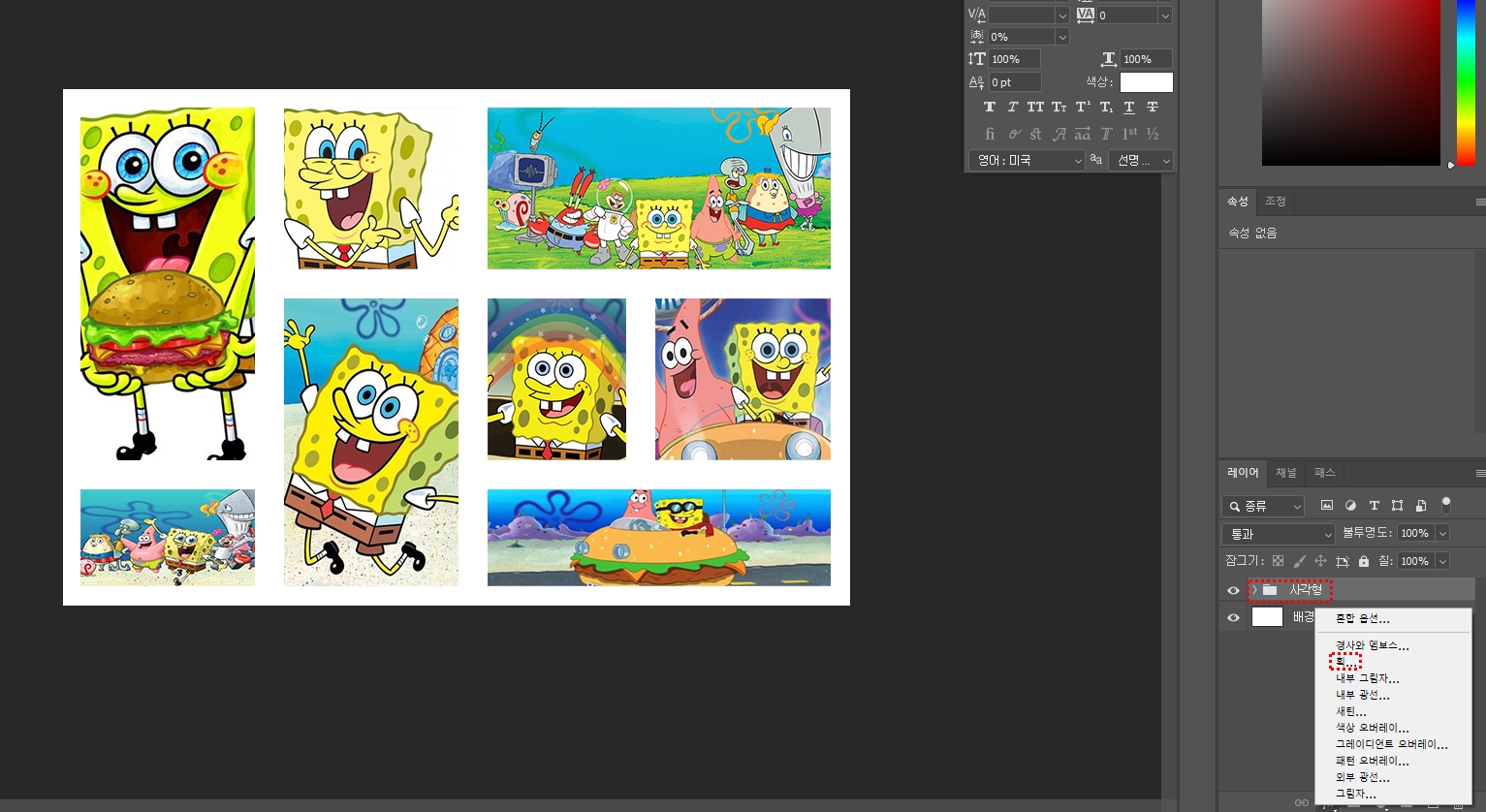Toggle Strikethrough text style
Screen dimensions: 1486x812
point(1153,107)
